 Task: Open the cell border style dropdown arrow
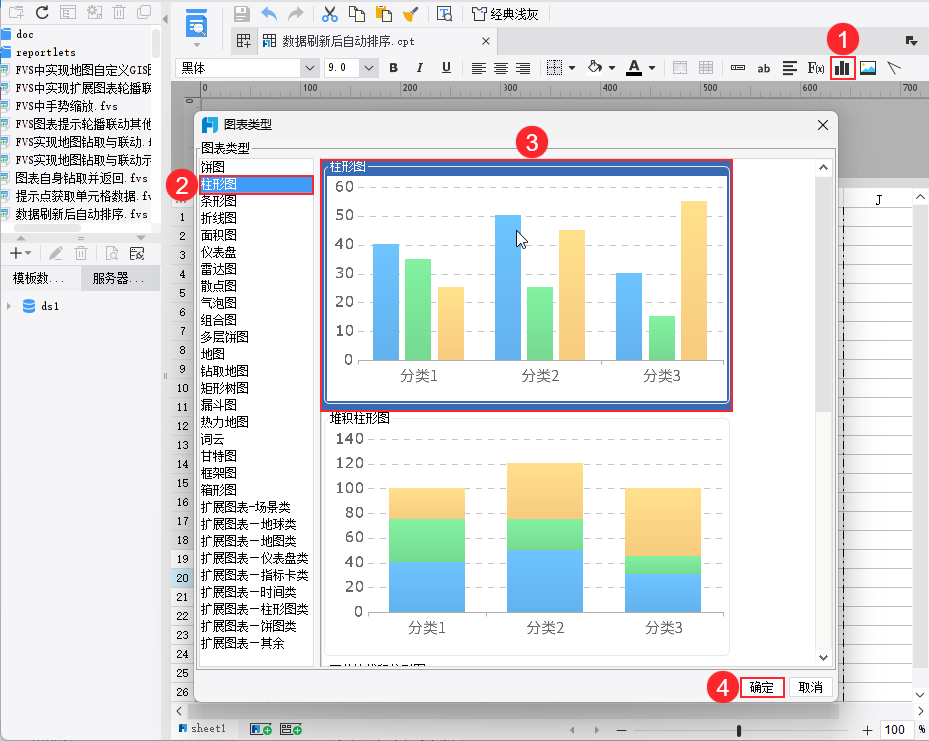[572, 68]
